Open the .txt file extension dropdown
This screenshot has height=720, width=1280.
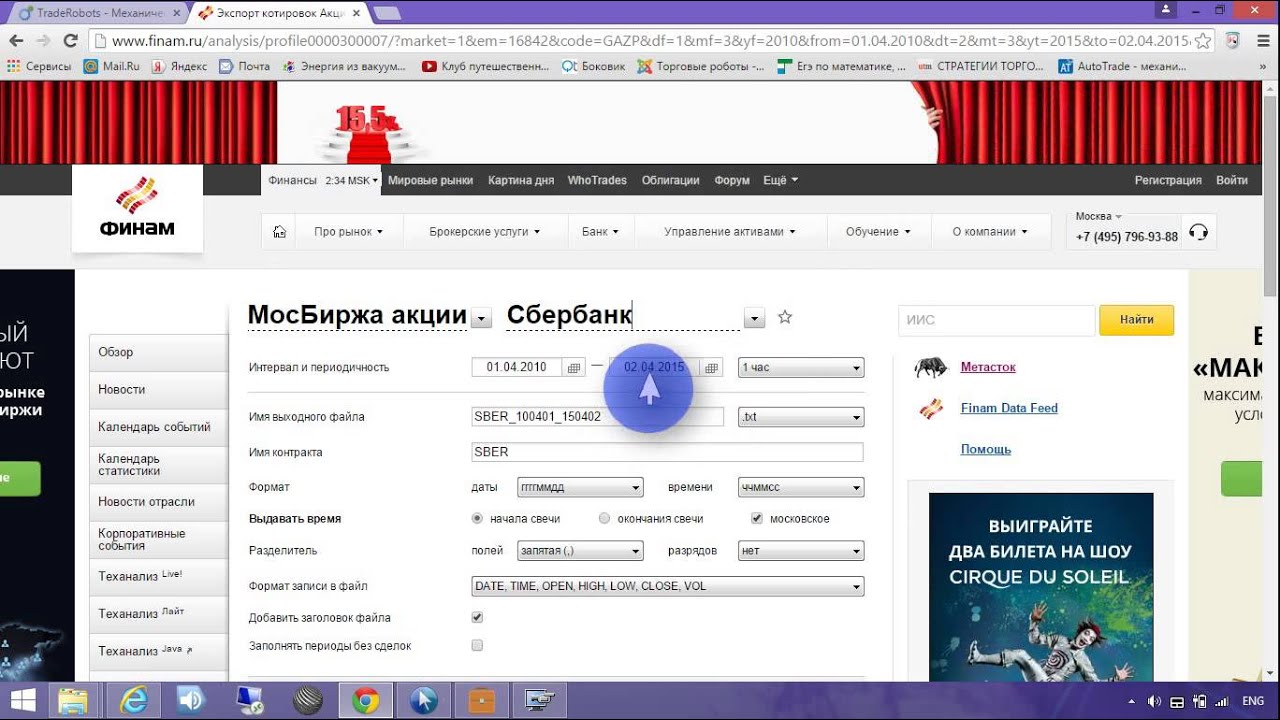pos(801,417)
